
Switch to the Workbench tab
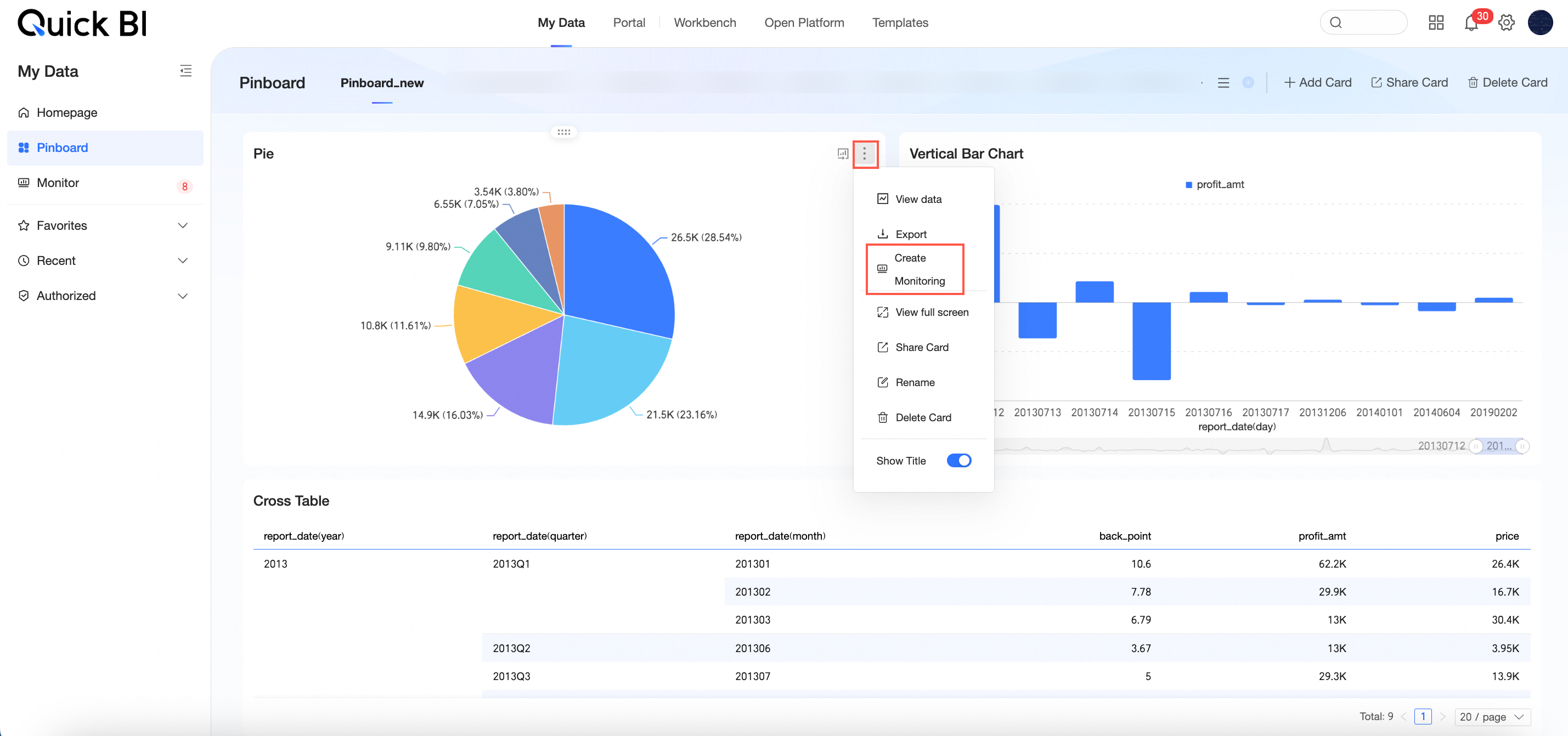point(704,22)
